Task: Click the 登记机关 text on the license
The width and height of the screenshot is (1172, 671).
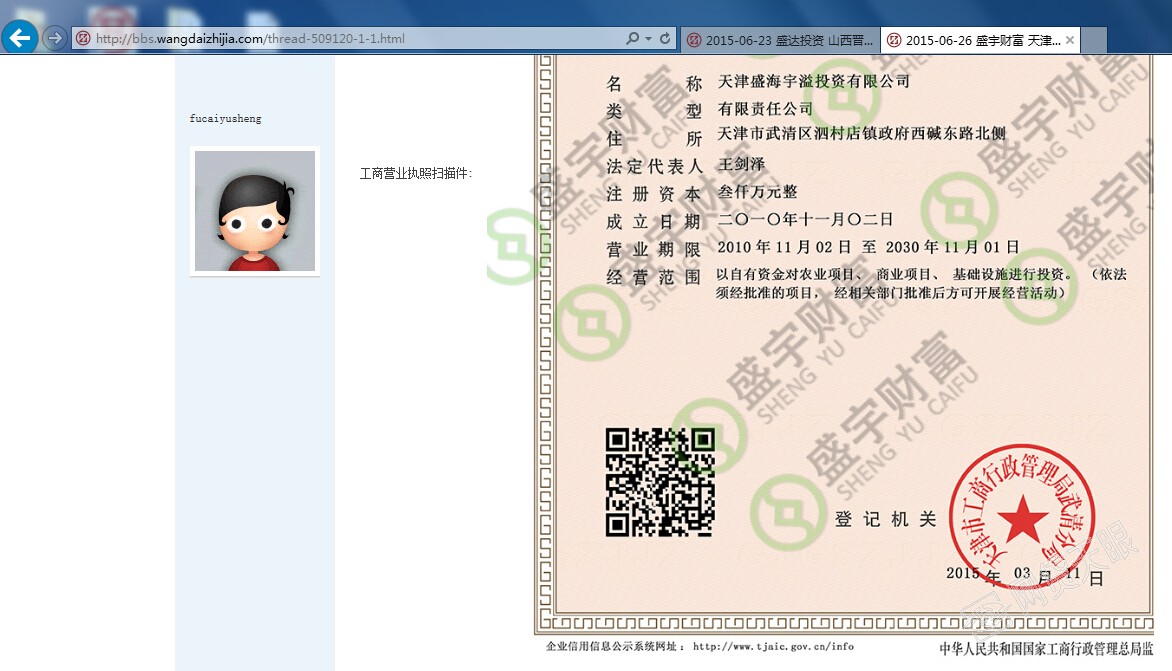Action: [x=886, y=519]
